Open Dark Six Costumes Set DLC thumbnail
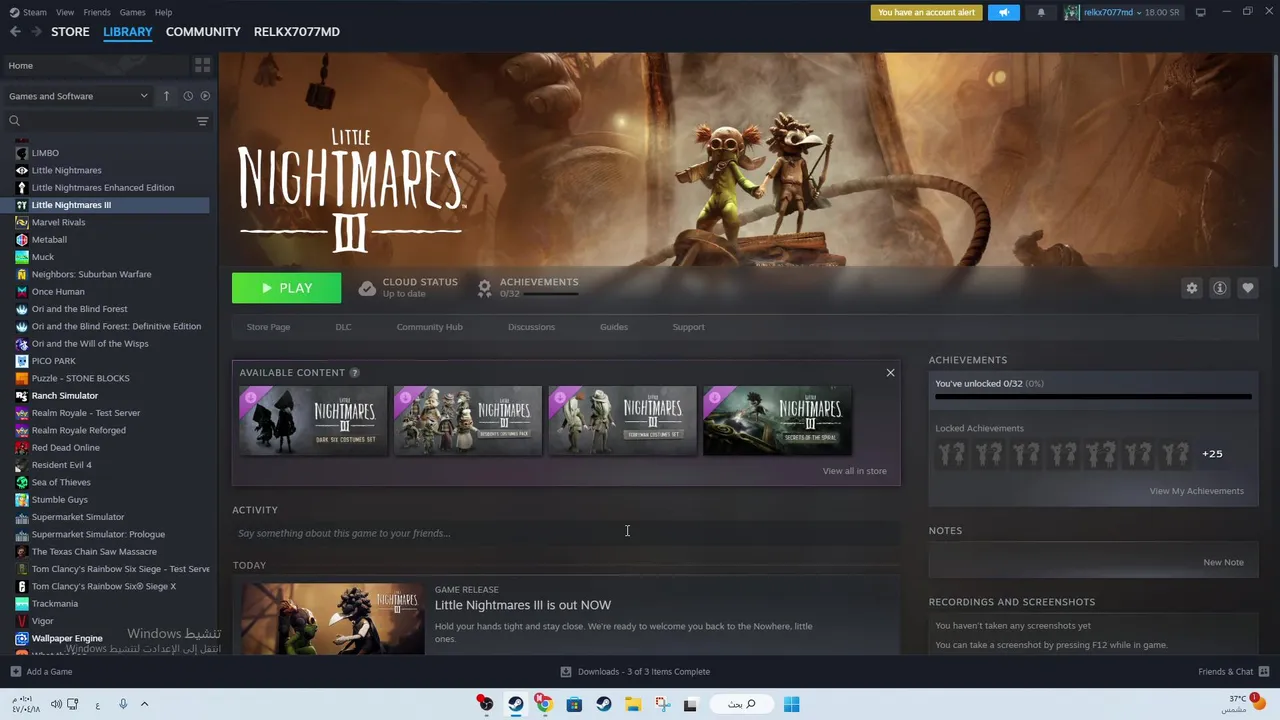 (313, 420)
